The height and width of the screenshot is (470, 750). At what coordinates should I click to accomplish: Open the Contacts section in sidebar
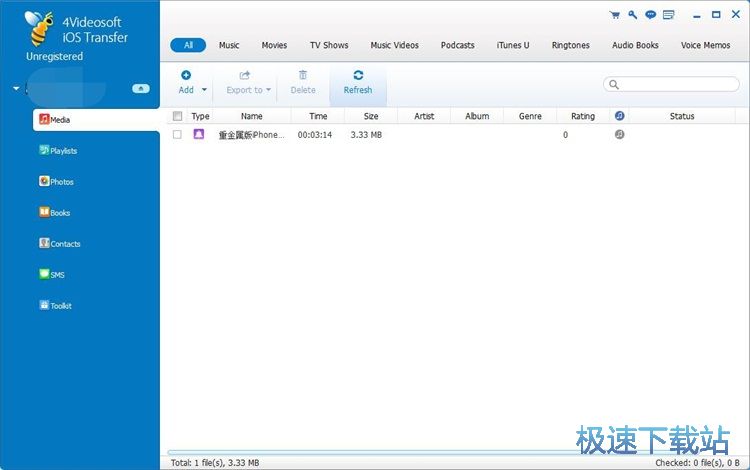pos(64,244)
